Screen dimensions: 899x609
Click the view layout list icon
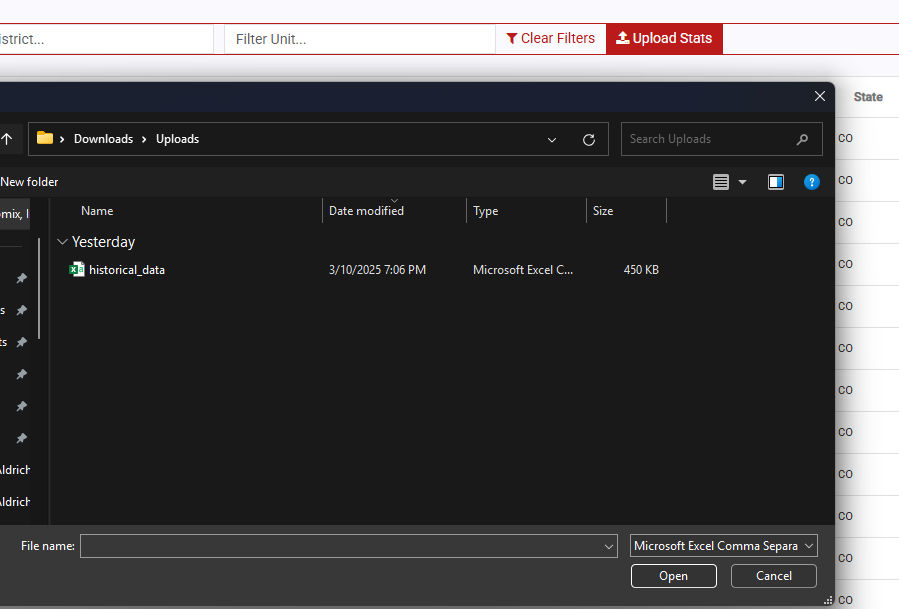click(x=721, y=182)
